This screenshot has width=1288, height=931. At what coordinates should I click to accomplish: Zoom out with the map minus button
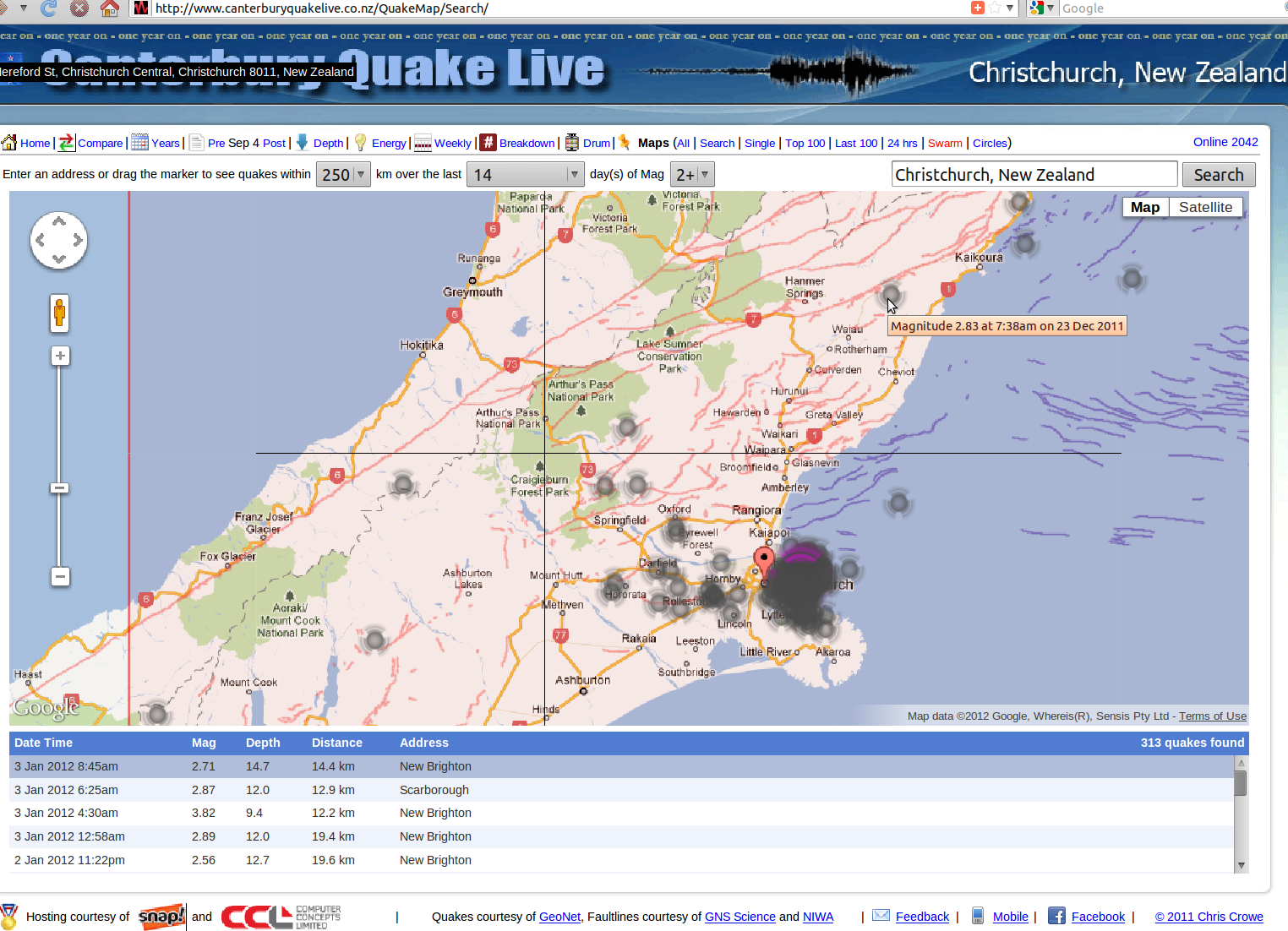(60, 577)
